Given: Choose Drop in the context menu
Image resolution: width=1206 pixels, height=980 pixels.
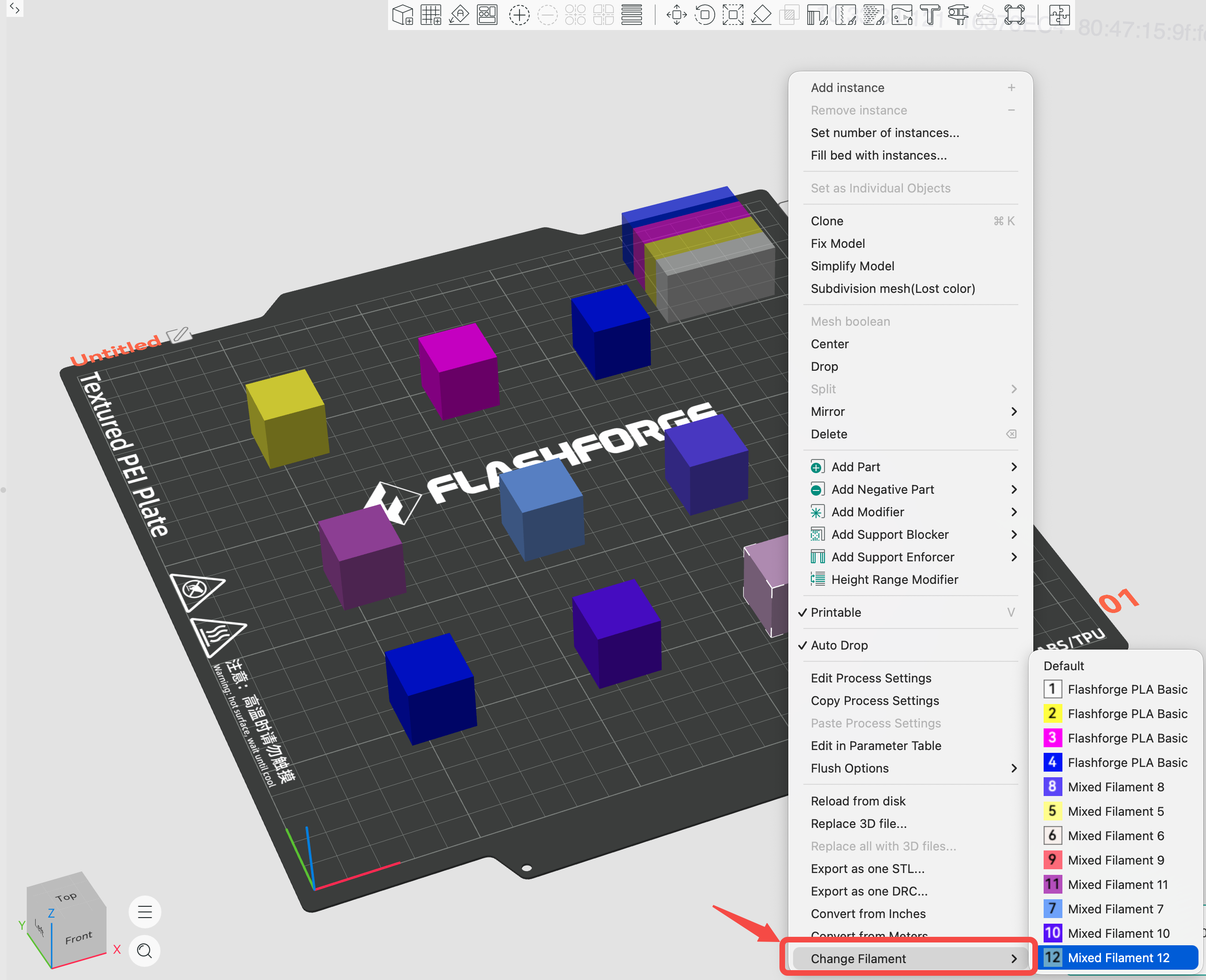Looking at the screenshot, I should 910,367.
